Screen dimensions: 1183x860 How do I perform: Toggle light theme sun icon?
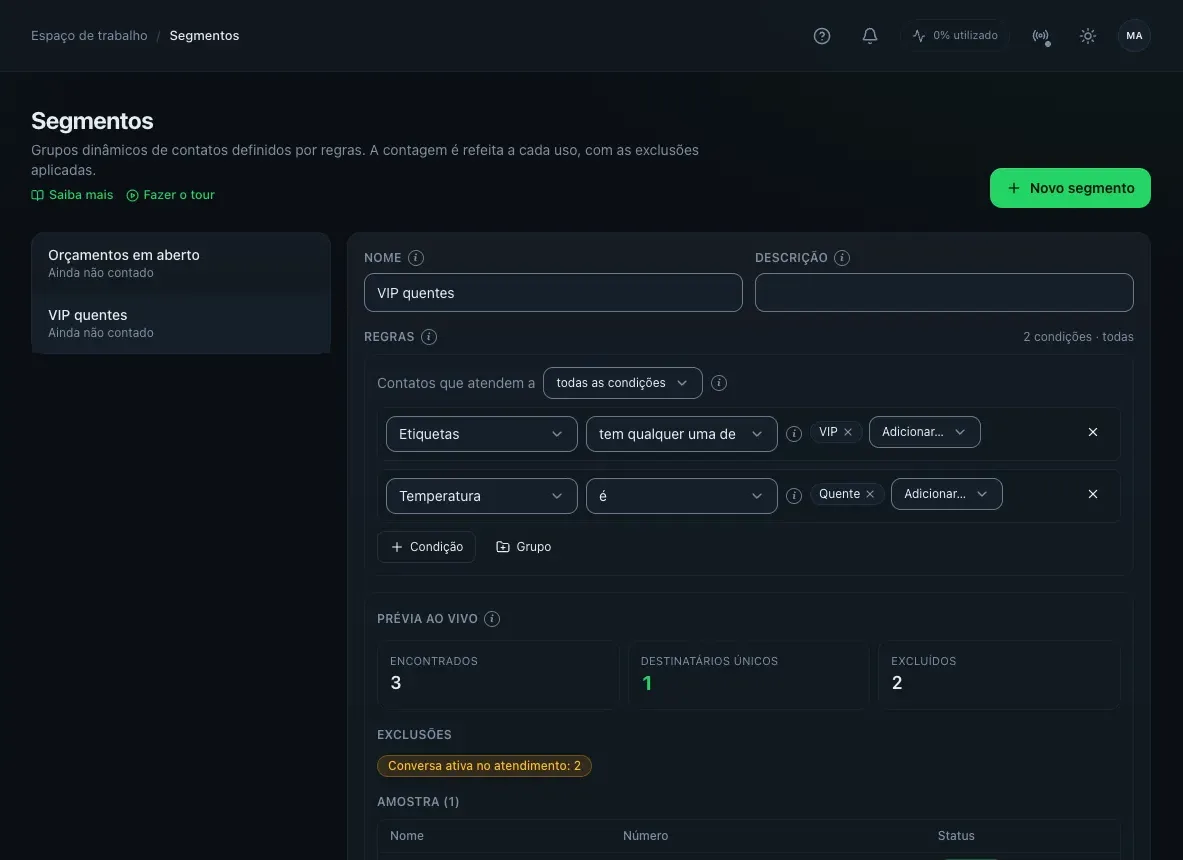(1087, 35)
